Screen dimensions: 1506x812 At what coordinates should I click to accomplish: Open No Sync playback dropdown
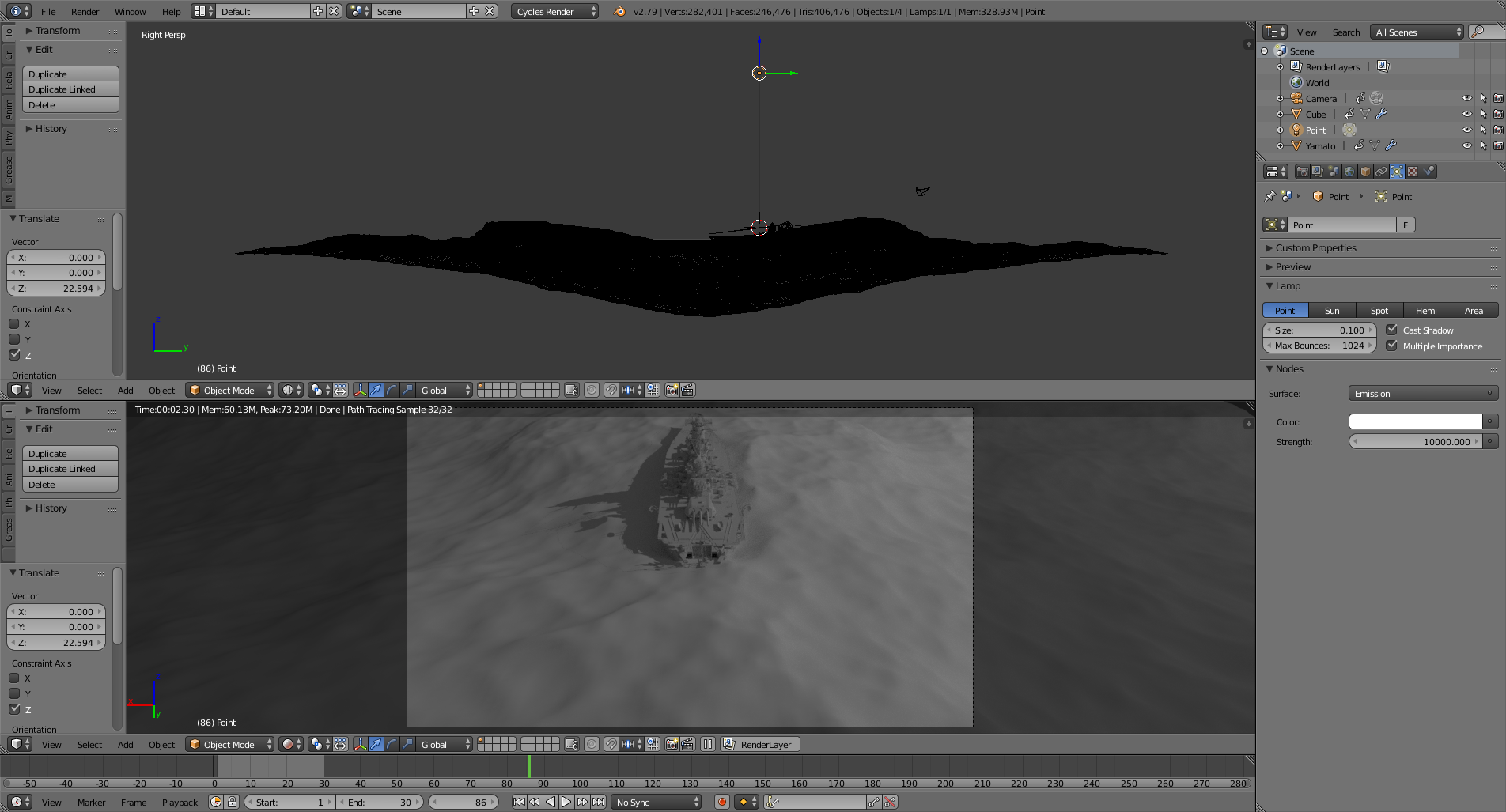pyautogui.click(x=657, y=802)
